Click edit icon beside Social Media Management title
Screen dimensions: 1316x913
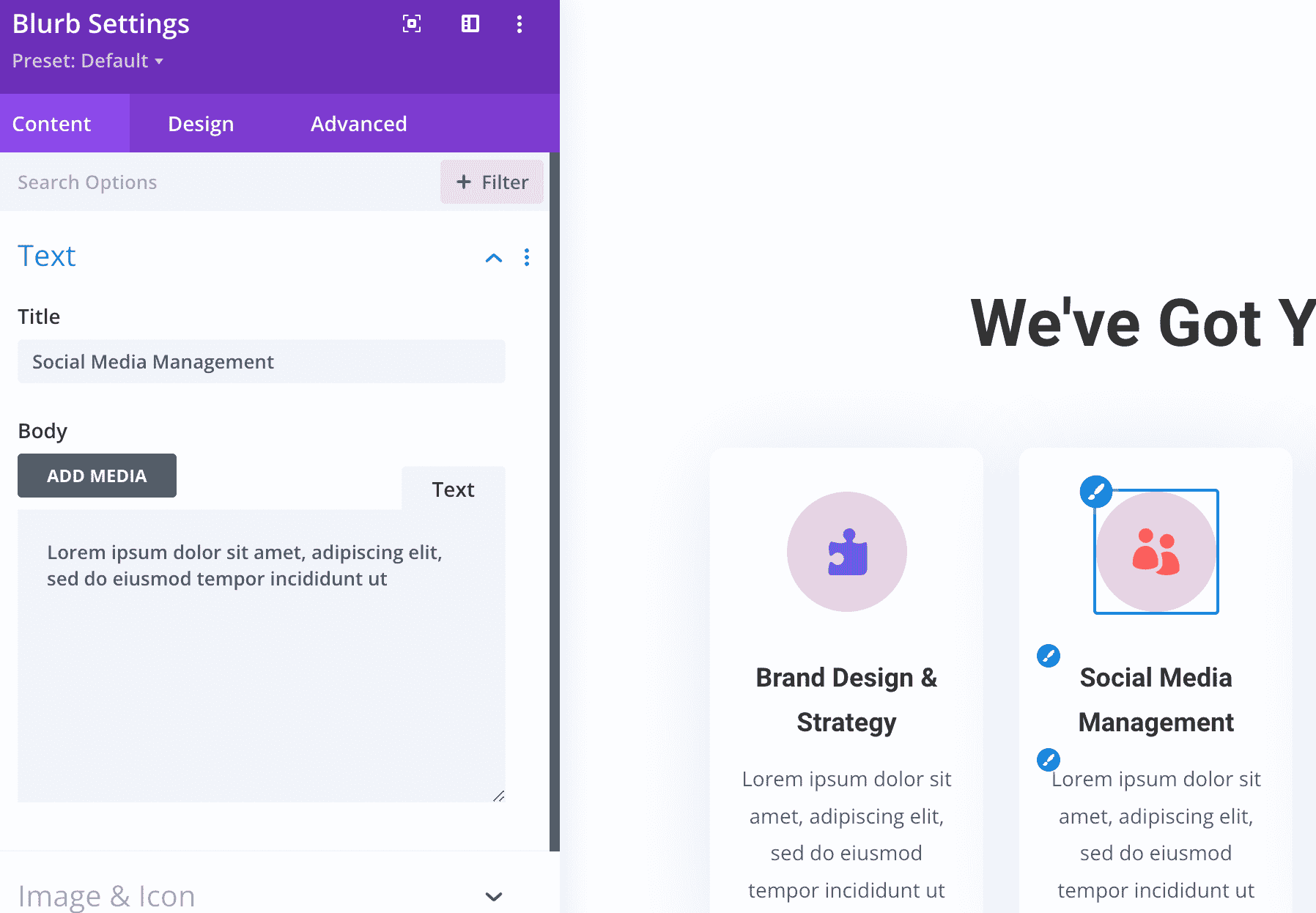(x=1049, y=655)
